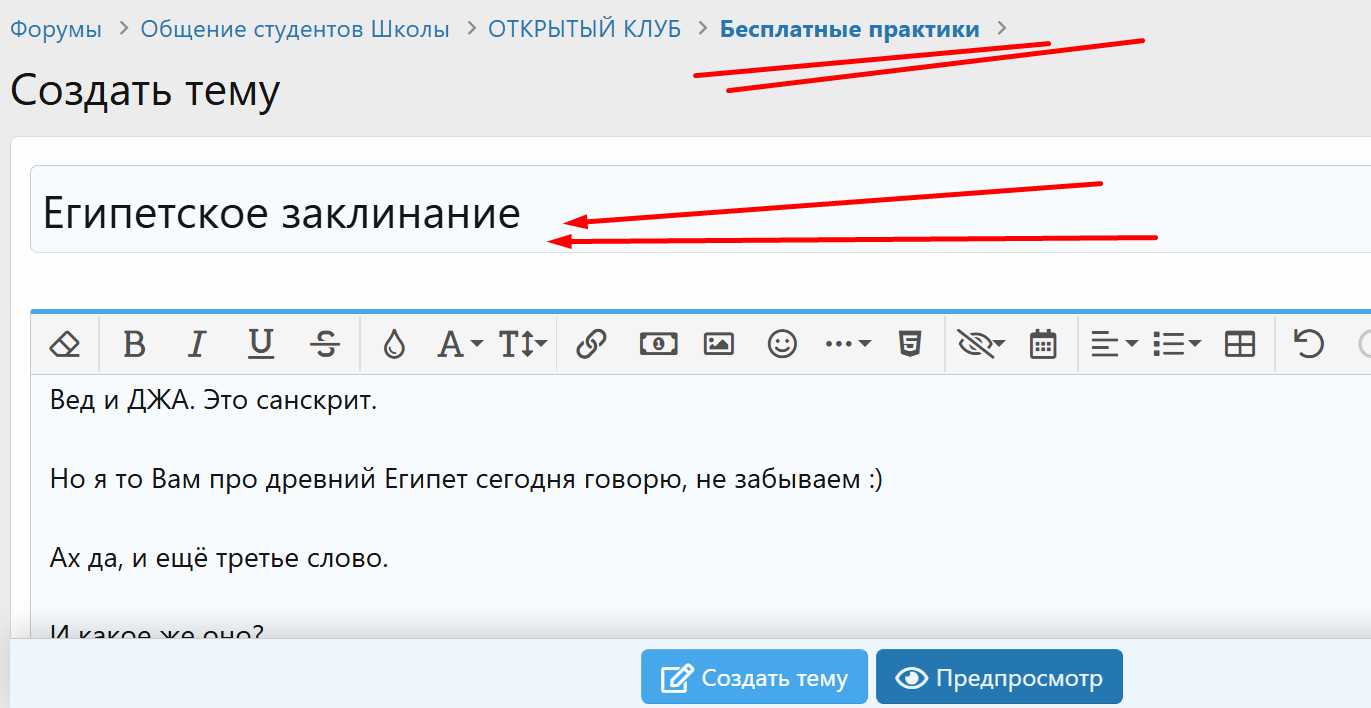Apply strikethrough to text
The image size is (1371, 708).
[x=325, y=344]
